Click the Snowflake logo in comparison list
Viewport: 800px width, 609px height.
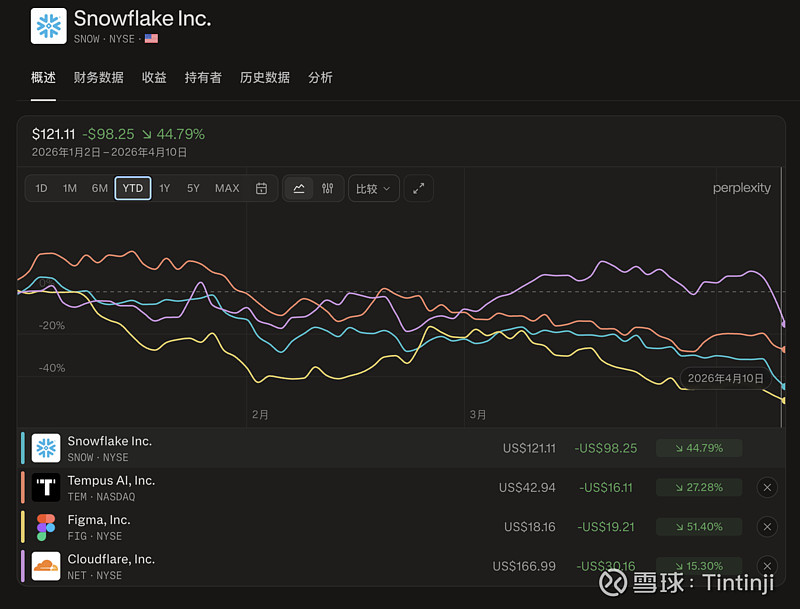pos(46,448)
